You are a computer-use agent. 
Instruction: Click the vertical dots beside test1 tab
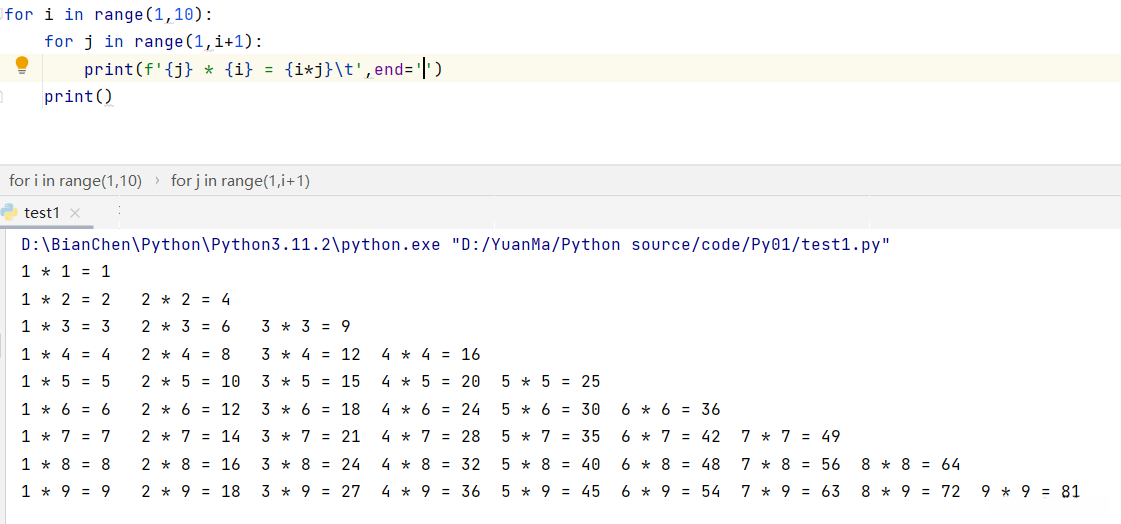(119, 212)
